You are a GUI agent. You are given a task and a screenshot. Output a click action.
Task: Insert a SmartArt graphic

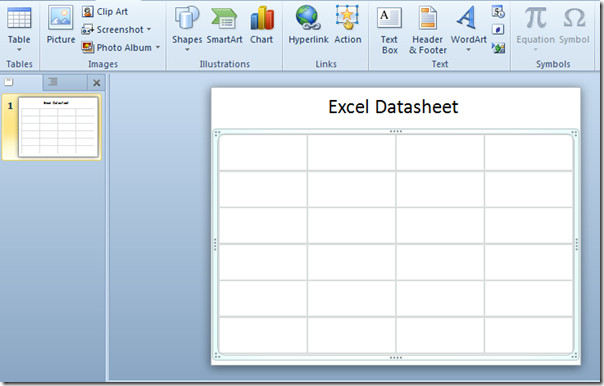coord(224,25)
